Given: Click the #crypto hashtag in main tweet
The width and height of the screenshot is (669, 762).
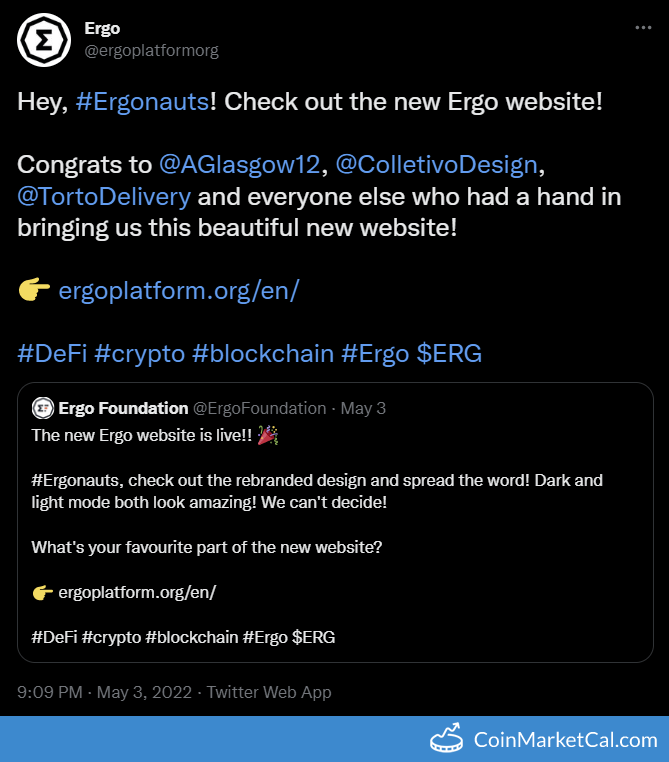Looking at the screenshot, I should coord(139,353).
